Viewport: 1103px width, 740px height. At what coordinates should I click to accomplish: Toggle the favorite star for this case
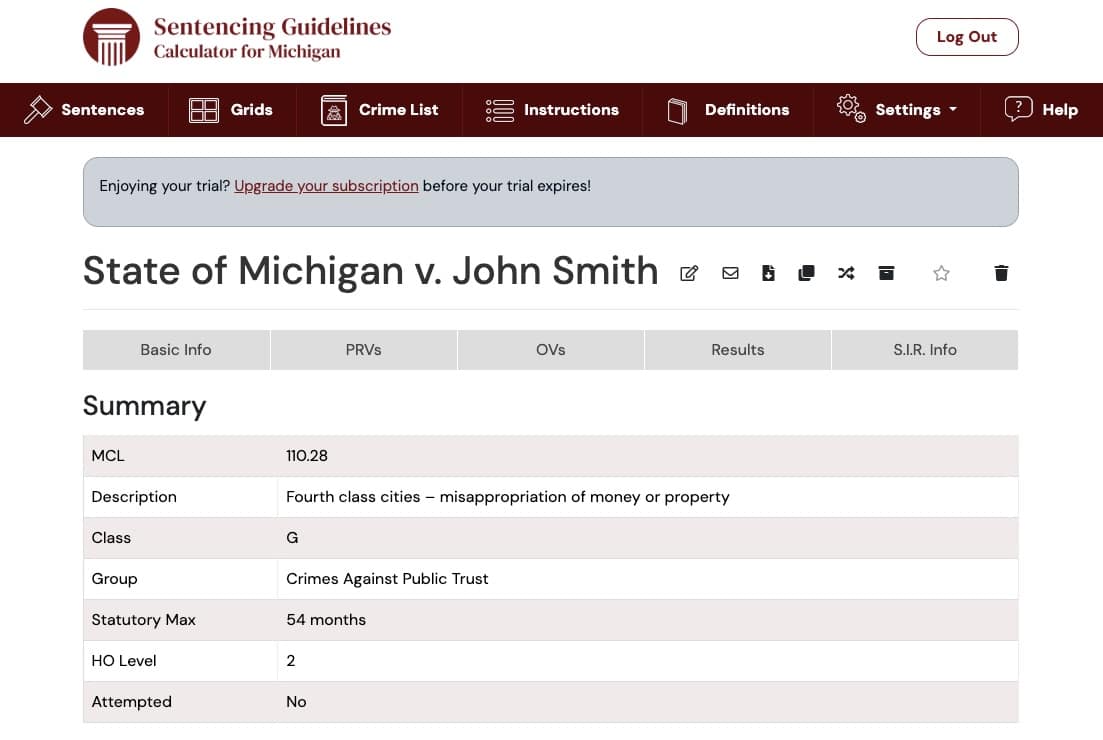(x=941, y=272)
